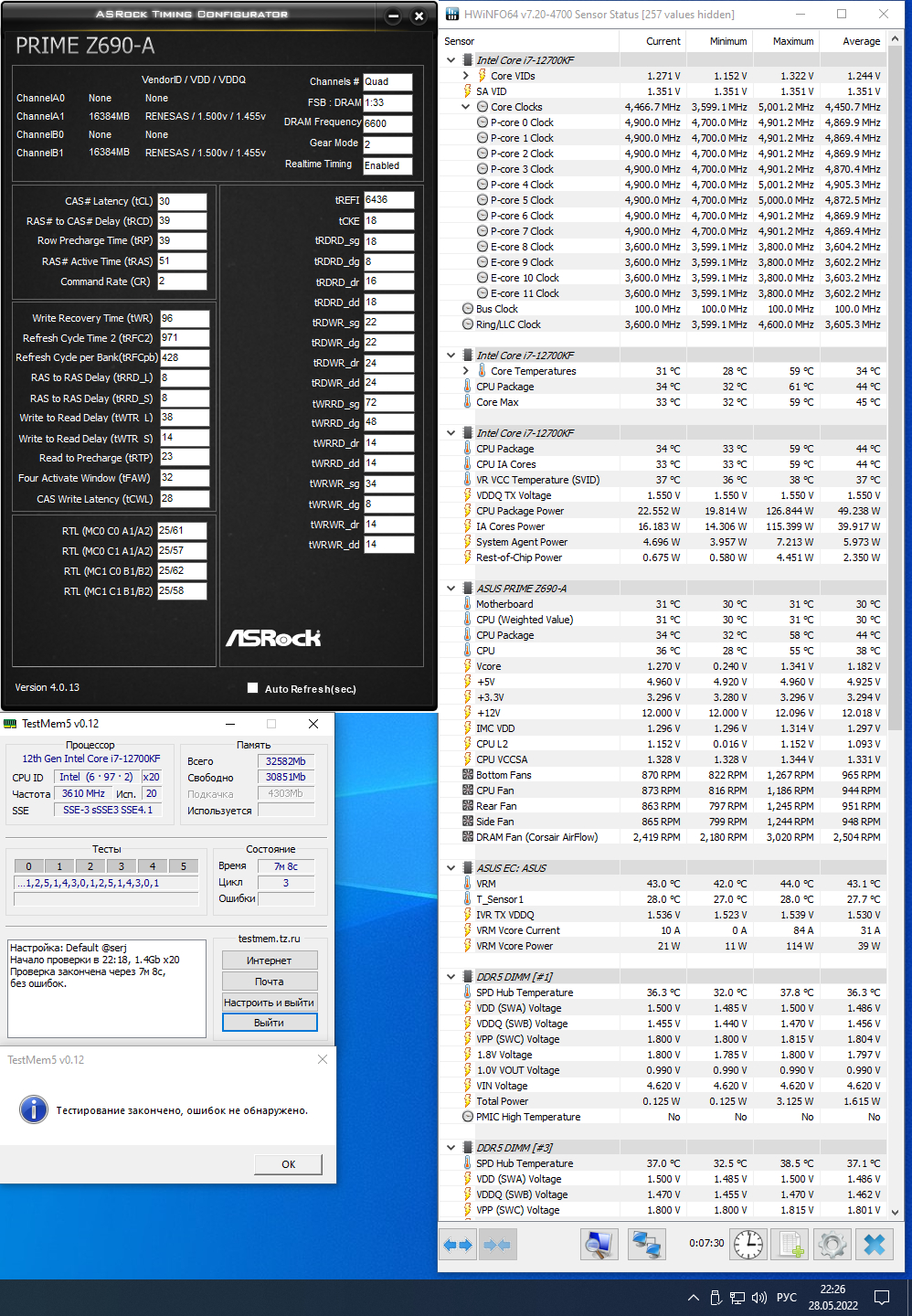This screenshot has height=1316, width=912.
Task: Collapse the Intel Core i7-12700KF group containing VDDQ TX Voltage
Action: pos(451,433)
